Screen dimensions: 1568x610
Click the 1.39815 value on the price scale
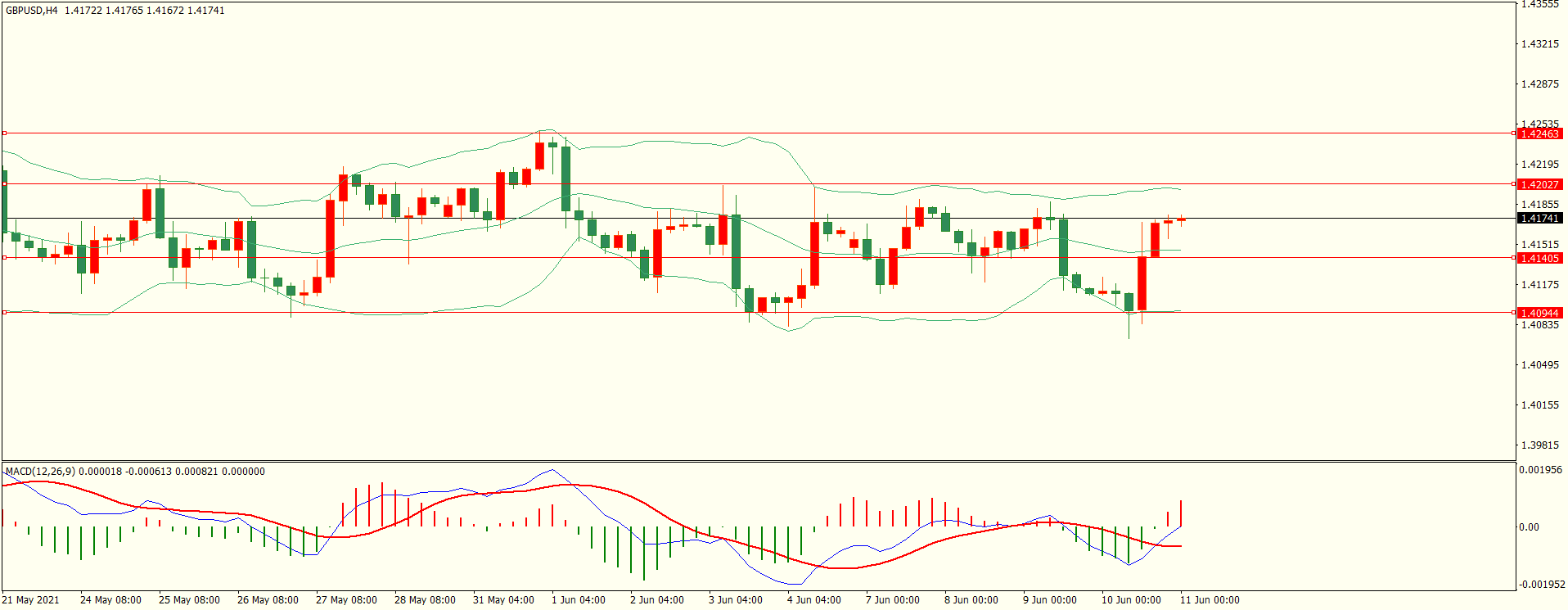1539,445
